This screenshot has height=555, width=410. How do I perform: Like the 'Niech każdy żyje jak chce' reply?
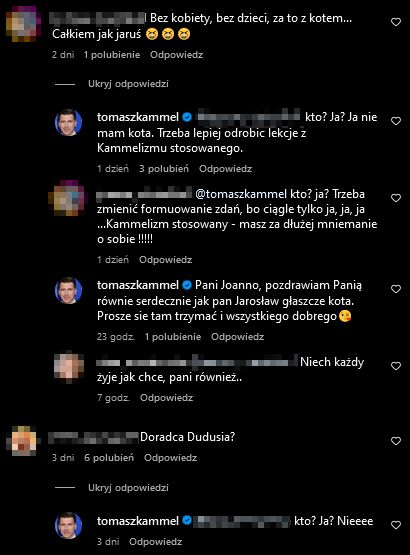click(396, 366)
